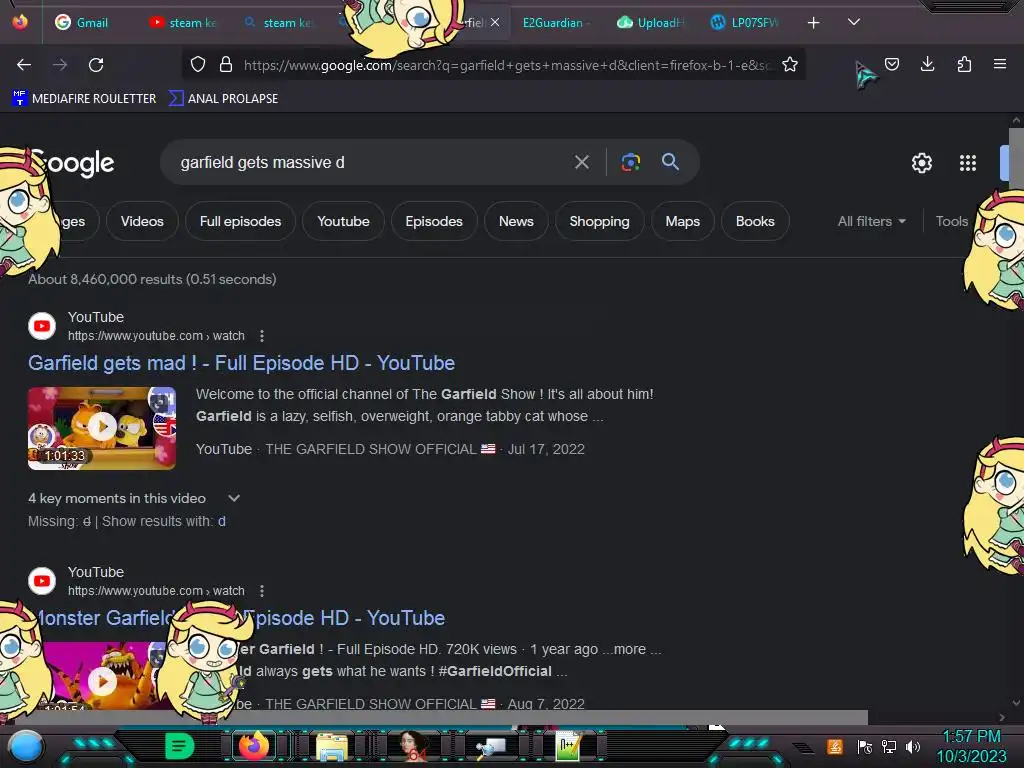Open the second result's YouTube favicon

pyautogui.click(x=42, y=581)
